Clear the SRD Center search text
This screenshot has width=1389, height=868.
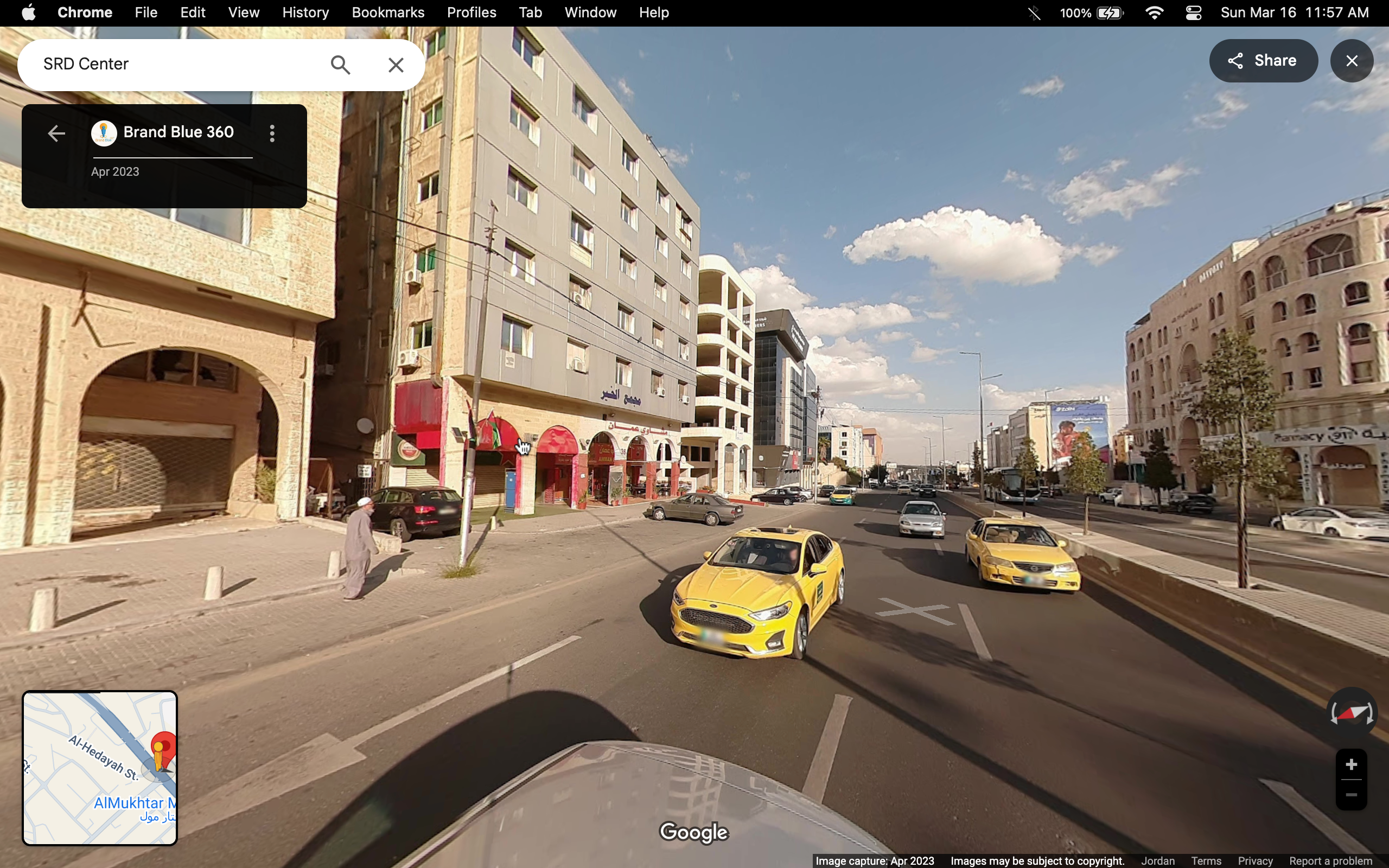(396, 65)
